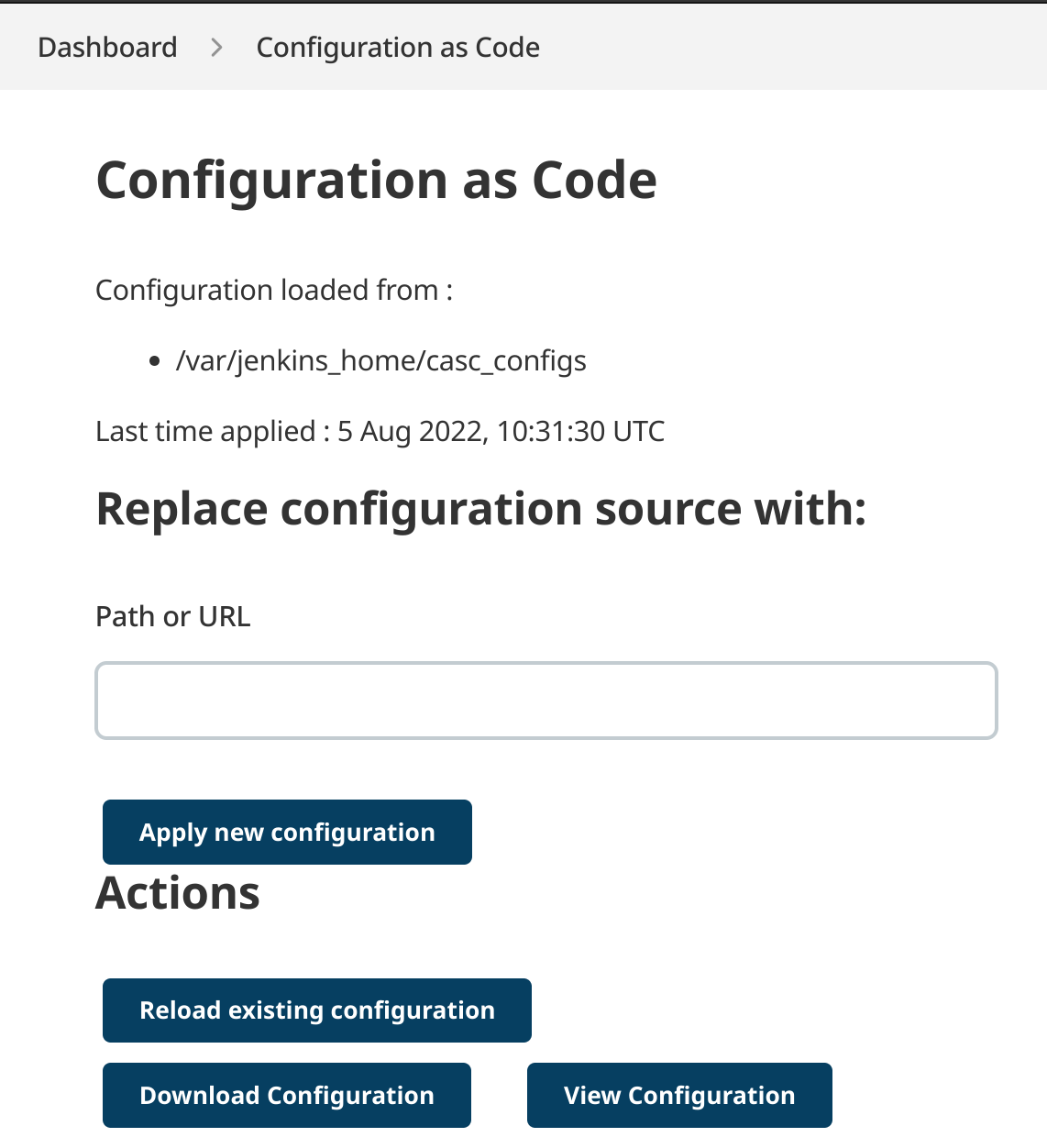Click the "Configuration loaded from" text
The width and height of the screenshot is (1047, 1148).
tap(273, 291)
